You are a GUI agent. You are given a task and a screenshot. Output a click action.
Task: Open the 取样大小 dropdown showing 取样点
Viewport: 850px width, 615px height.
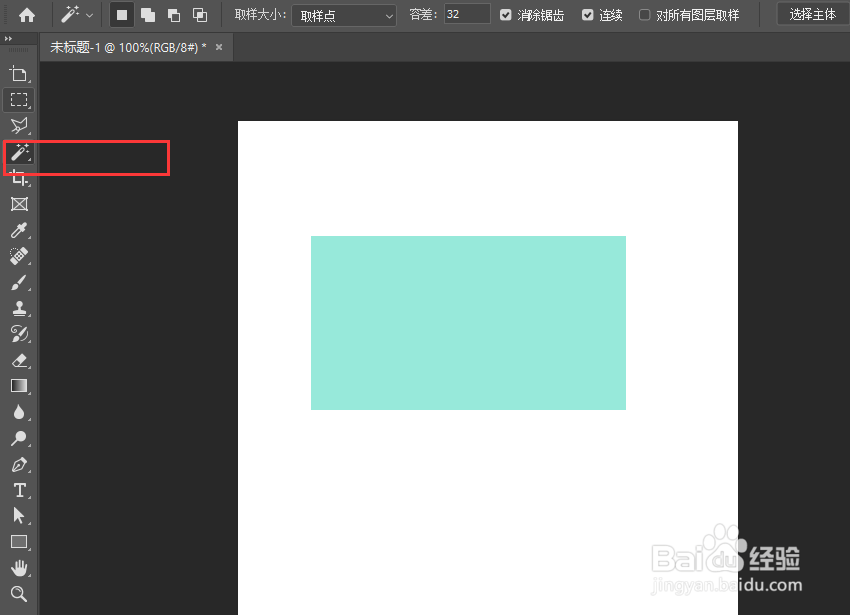(344, 16)
